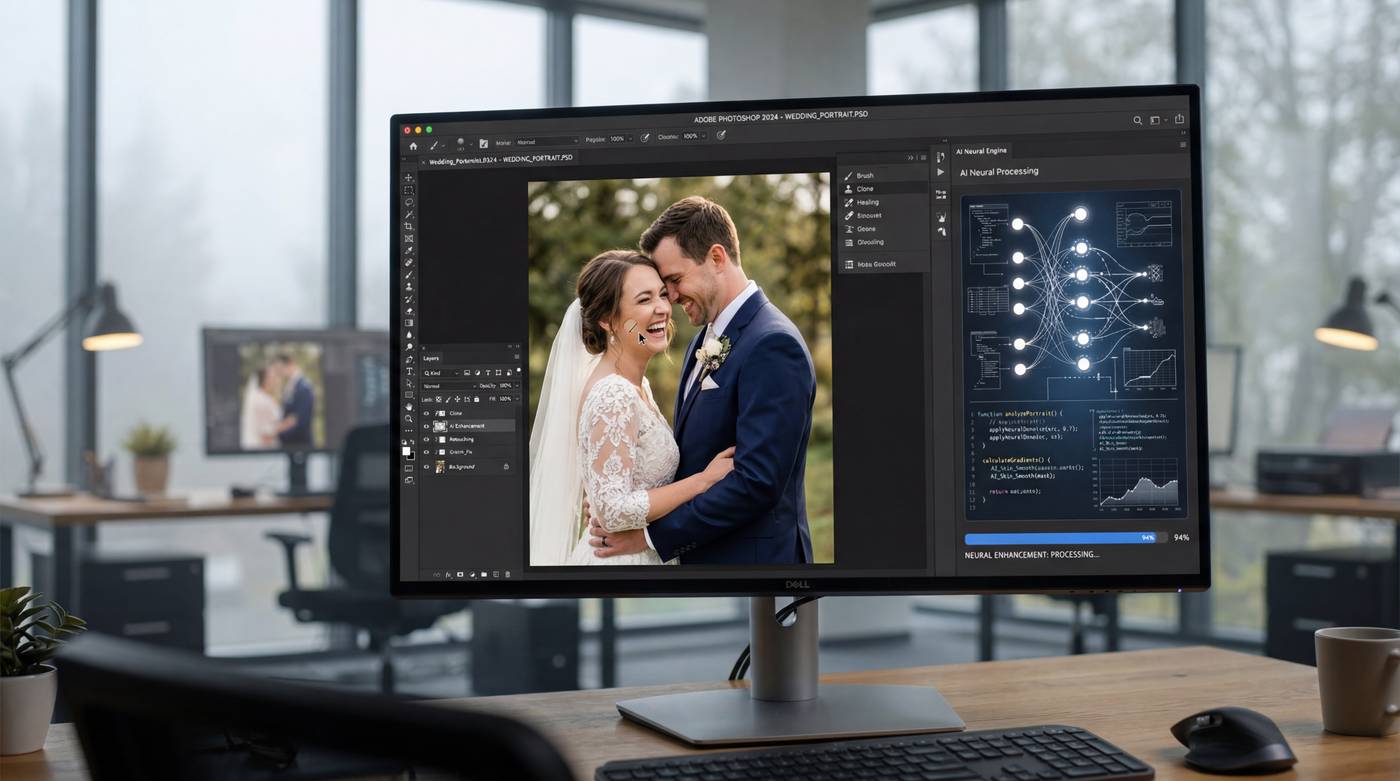Image resolution: width=1400 pixels, height=781 pixels.
Task: Open the workspace switcher dropdown at top right
Action: pyautogui.click(x=1157, y=120)
